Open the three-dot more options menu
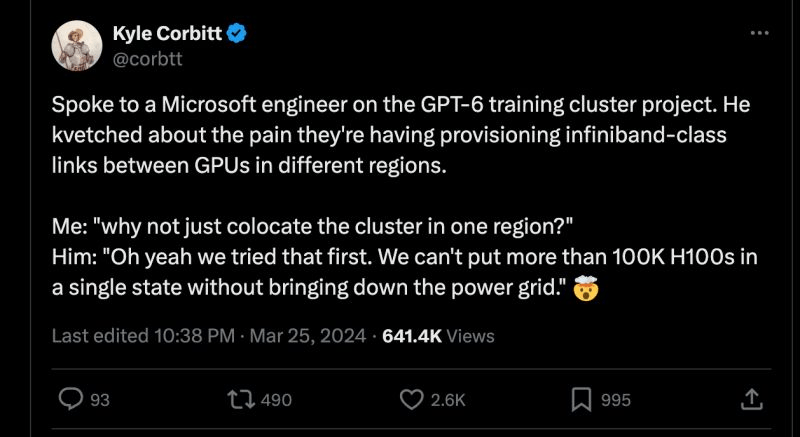The width and height of the screenshot is (800, 437). (760, 33)
